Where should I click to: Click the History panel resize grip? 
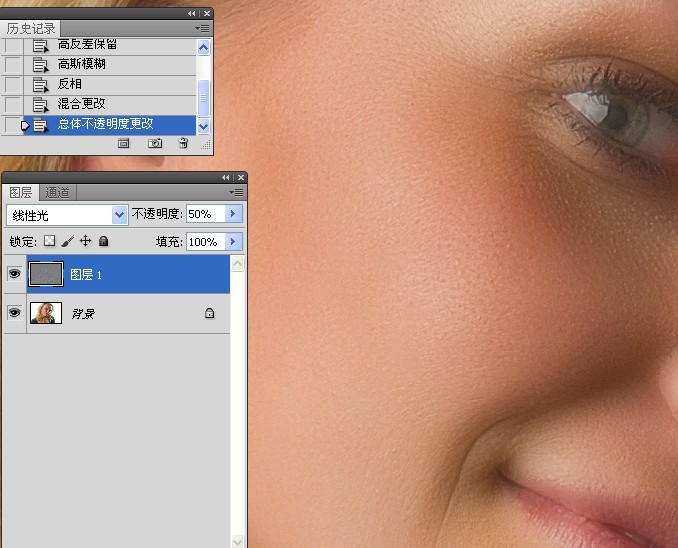click(x=206, y=145)
